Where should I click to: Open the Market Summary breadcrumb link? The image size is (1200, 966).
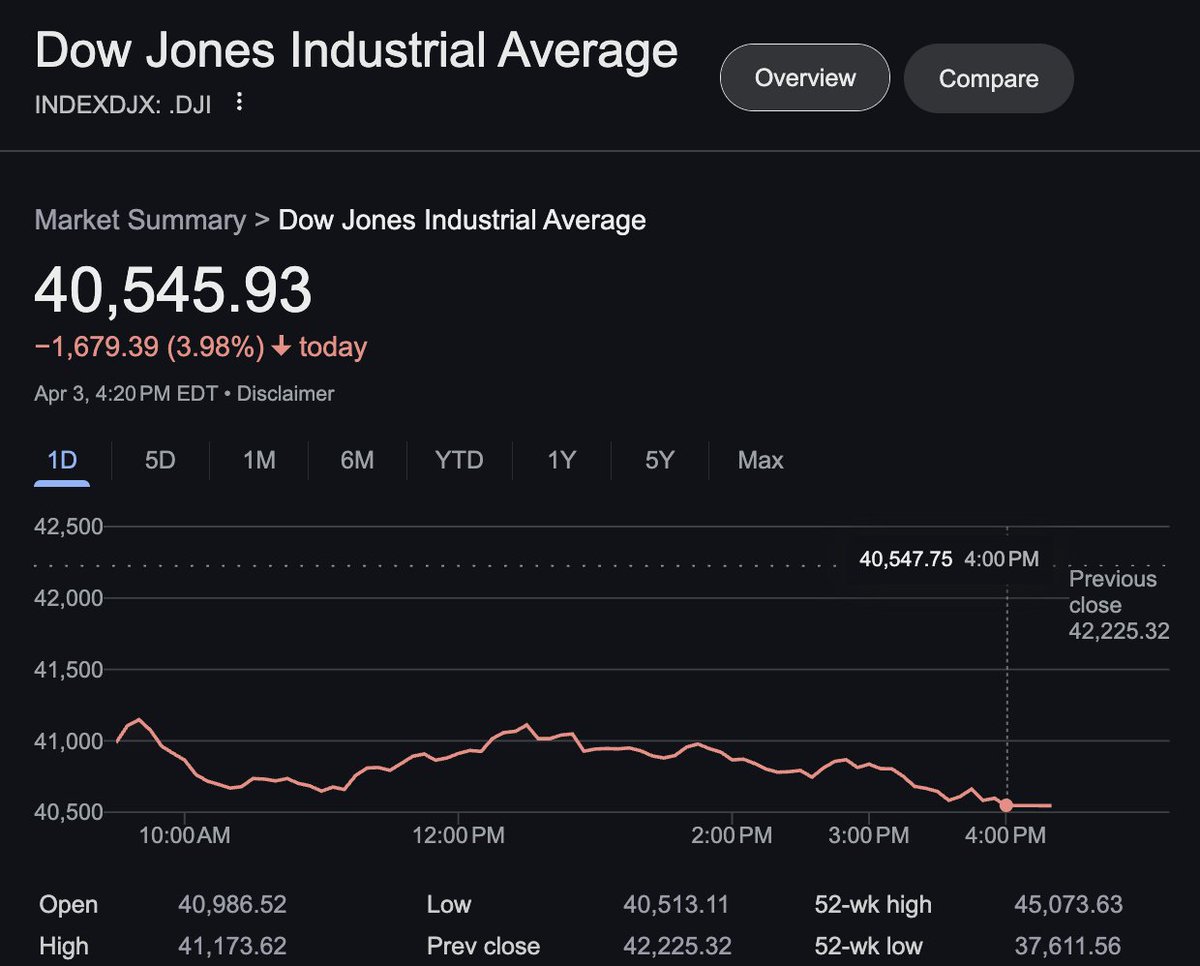140,220
